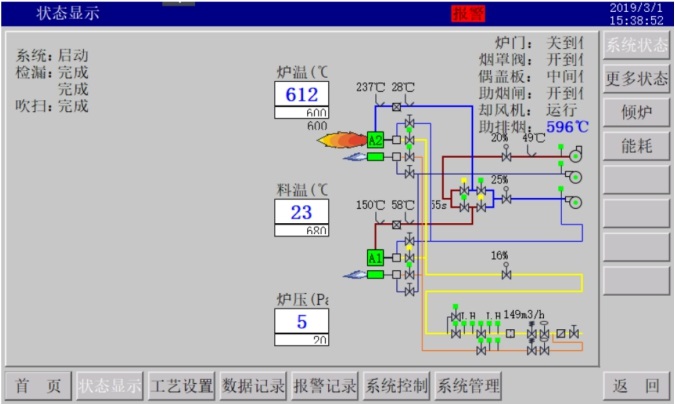Switch to the 工艺设置 tab
Screen dimensions: 675x404
point(181,385)
